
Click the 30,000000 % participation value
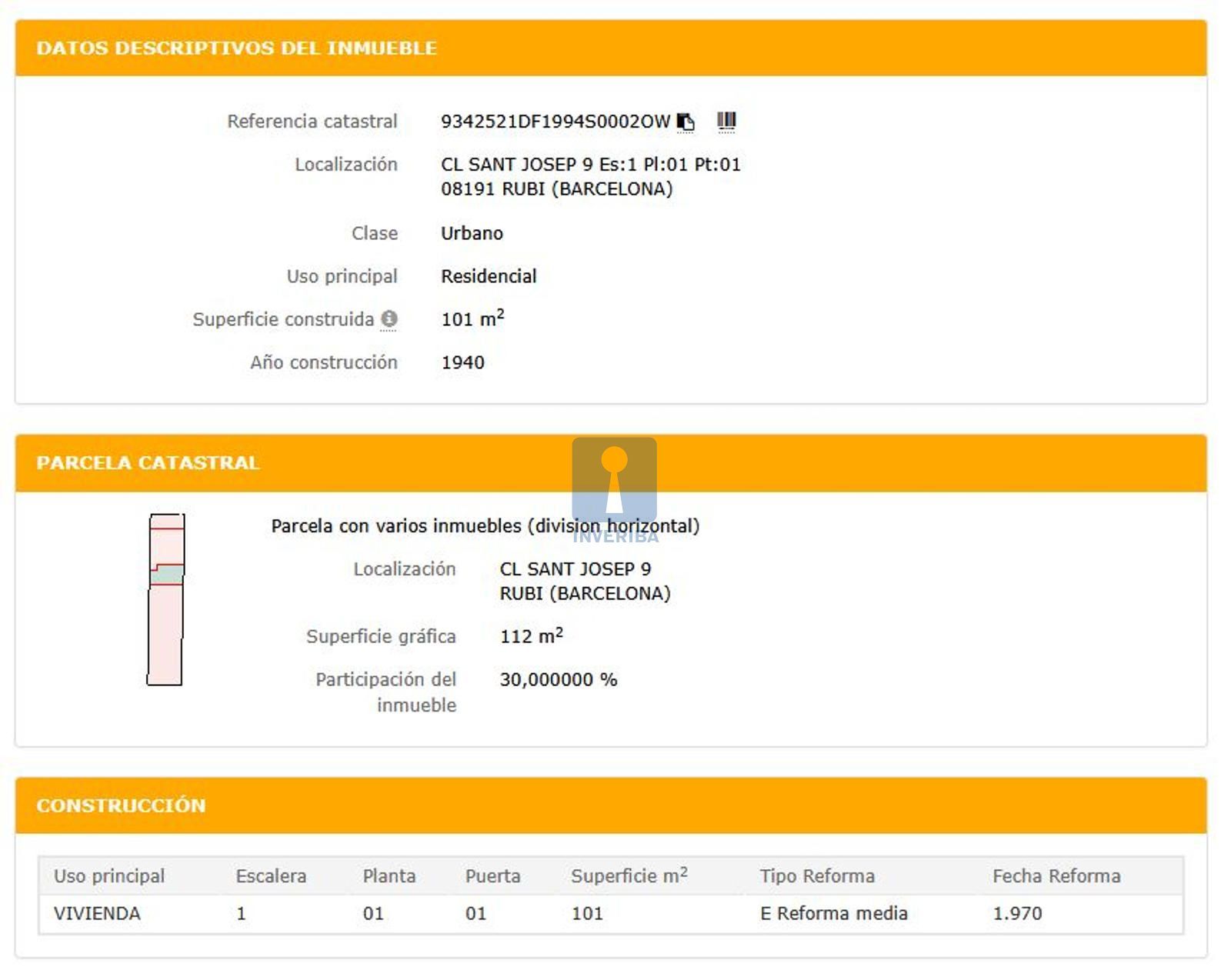click(558, 680)
